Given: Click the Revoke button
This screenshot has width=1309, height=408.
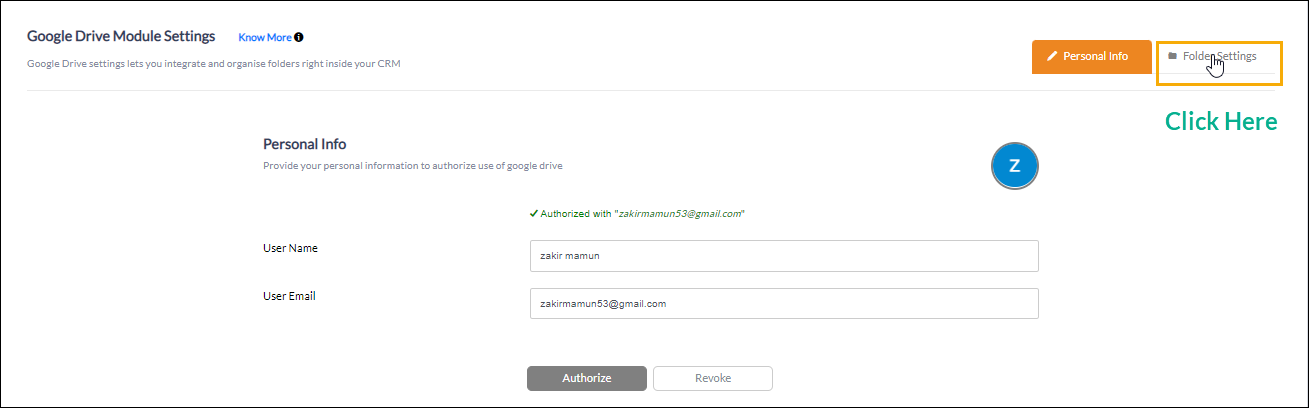Looking at the screenshot, I should [x=713, y=378].
